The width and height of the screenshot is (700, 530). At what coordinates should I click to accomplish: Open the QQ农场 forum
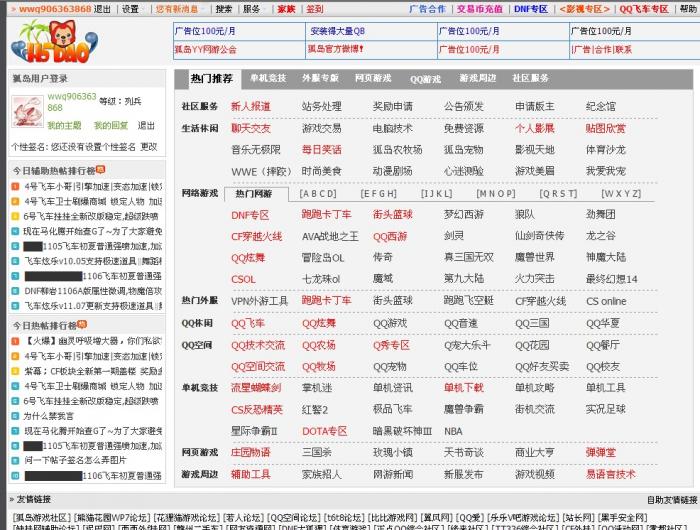pos(319,345)
